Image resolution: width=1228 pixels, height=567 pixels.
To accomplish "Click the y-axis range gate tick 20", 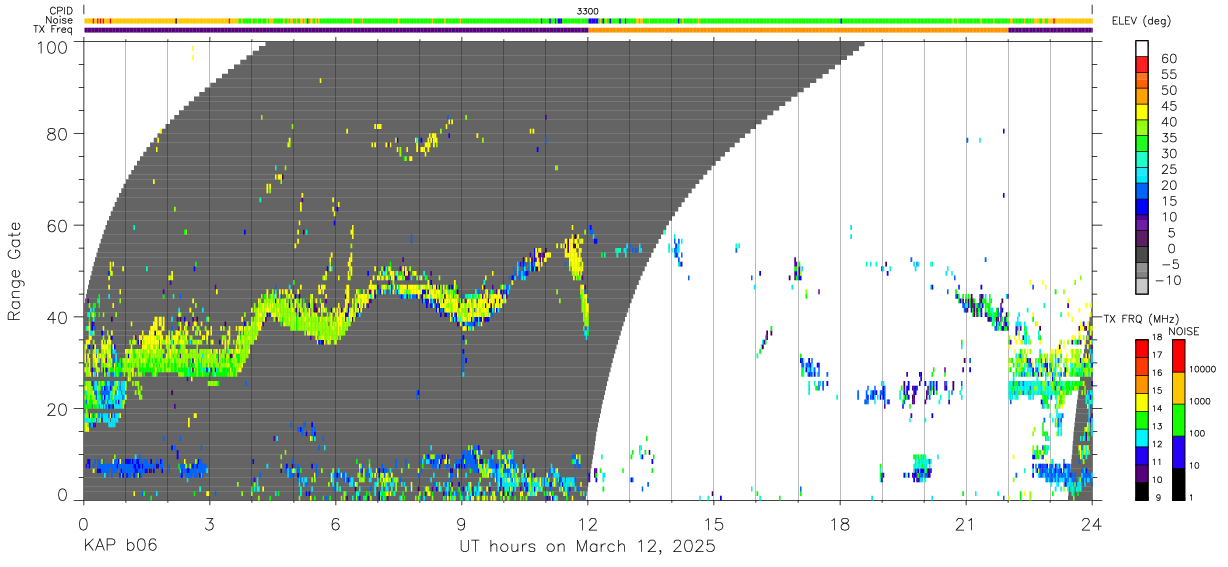I will 59,408.
